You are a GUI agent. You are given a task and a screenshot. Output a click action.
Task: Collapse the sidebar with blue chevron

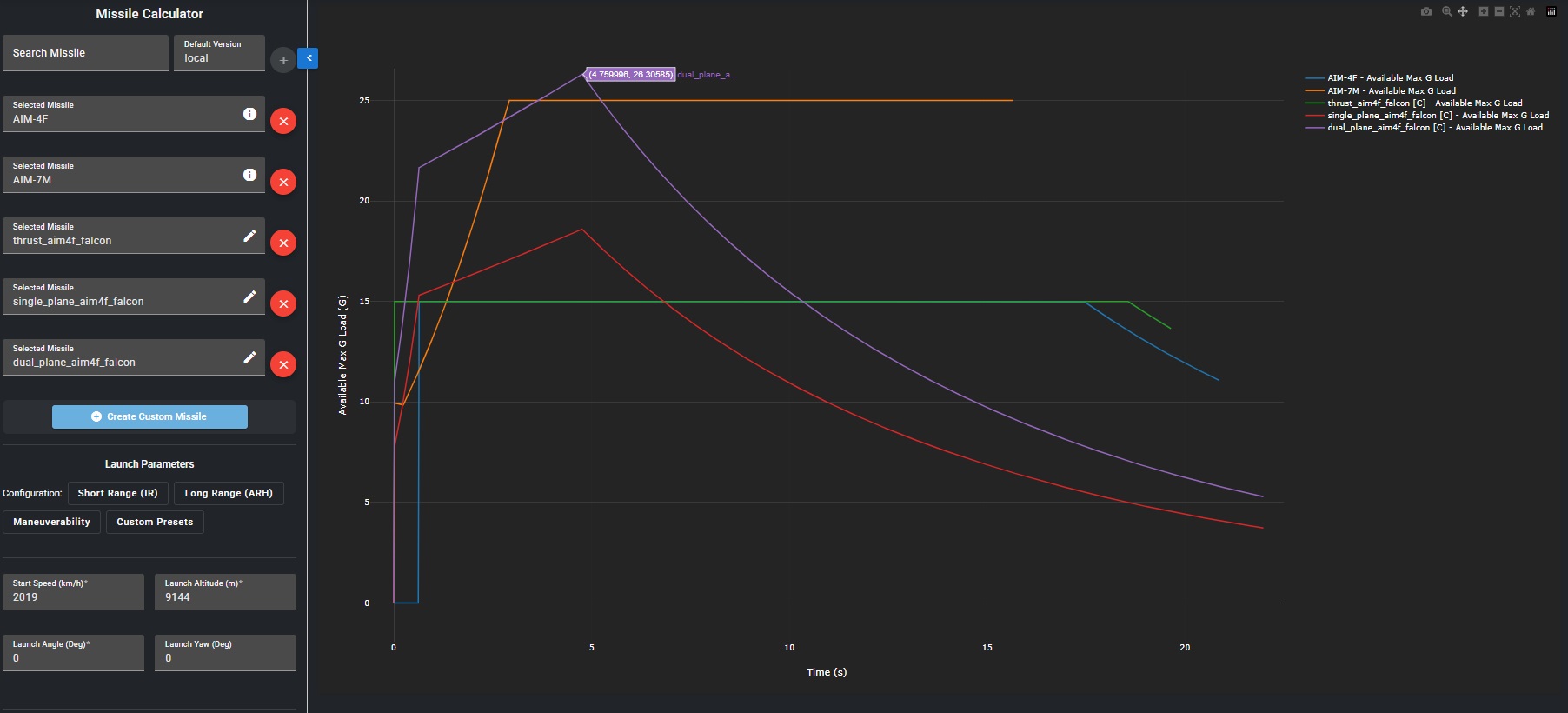309,58
